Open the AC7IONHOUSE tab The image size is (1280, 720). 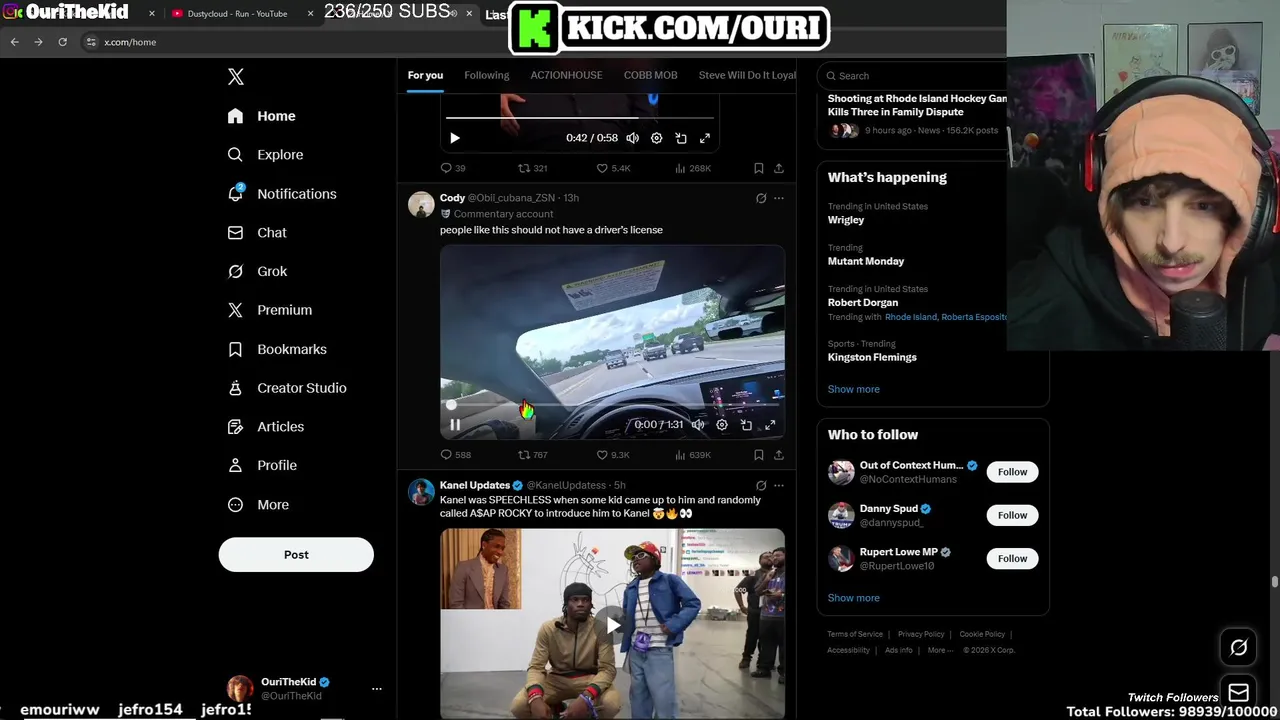(566, 75)
